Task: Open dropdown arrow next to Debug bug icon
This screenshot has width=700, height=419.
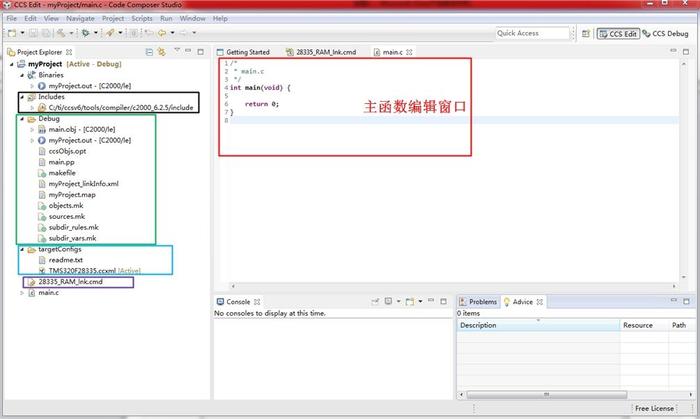Action: click(x=96, y=33)
